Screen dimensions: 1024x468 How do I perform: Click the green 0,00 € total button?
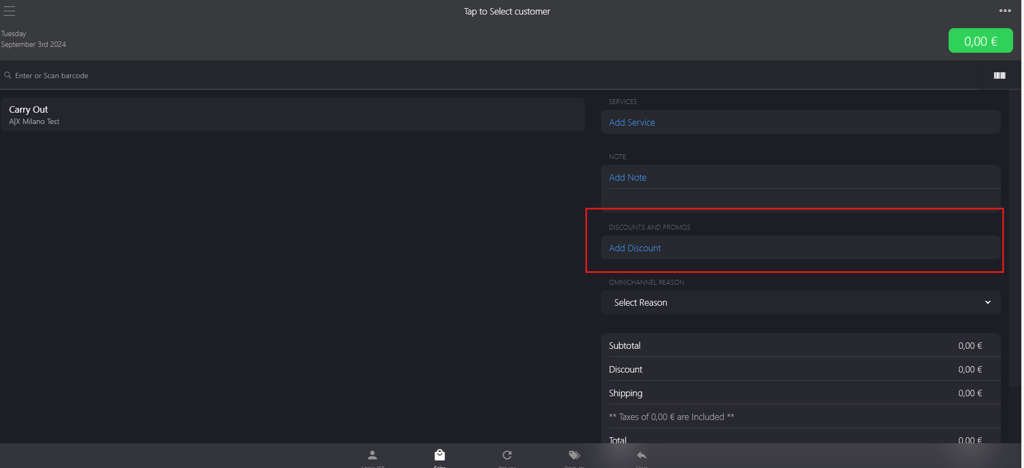(980, 41)
